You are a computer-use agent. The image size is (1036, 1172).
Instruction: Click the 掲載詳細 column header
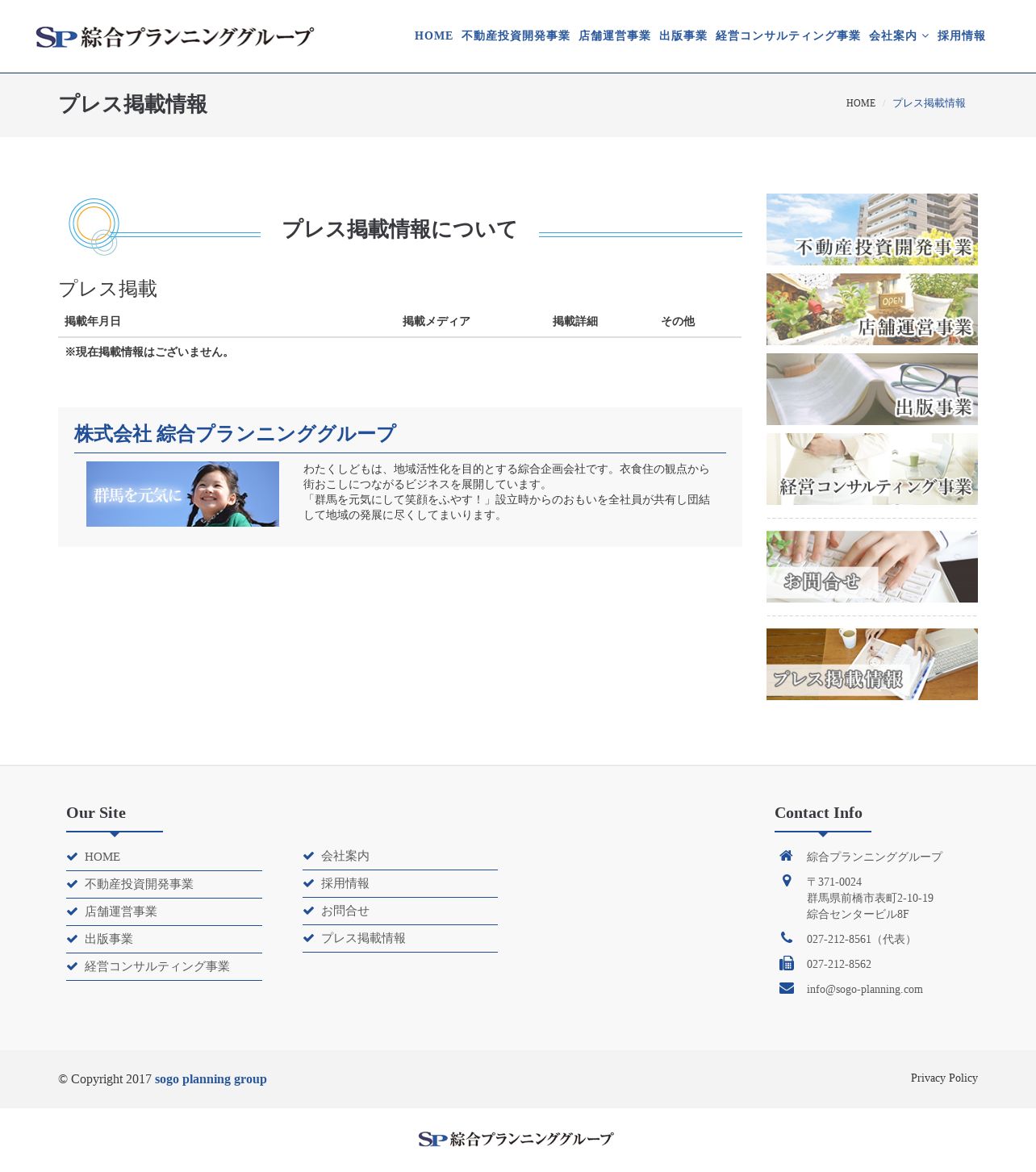point(575,321)
